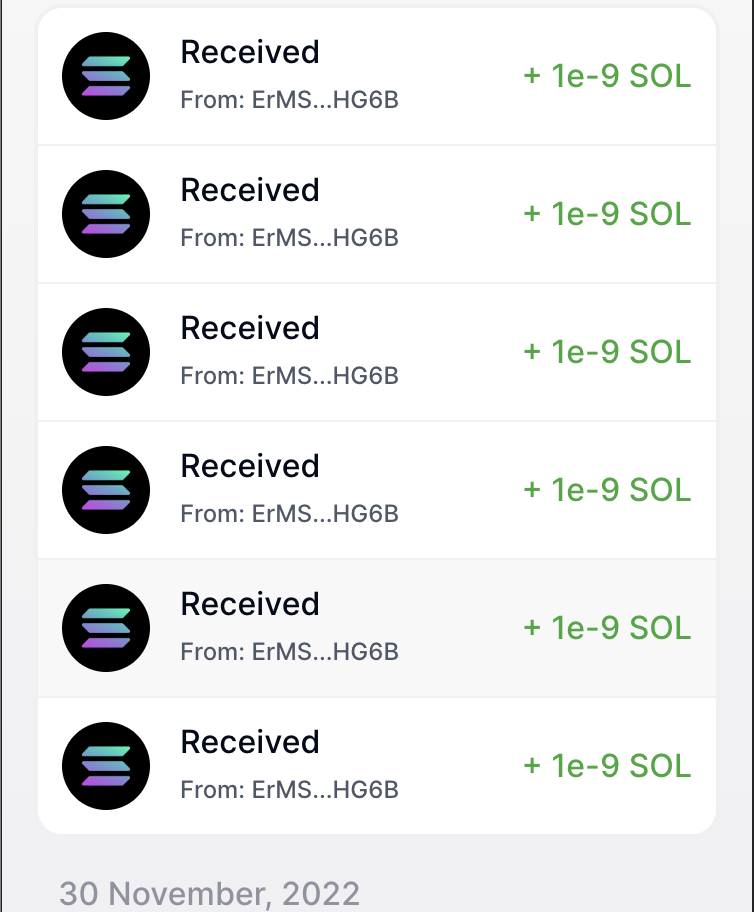
Task: Select the + 1e-9 SOL value on the fourth transaction
Action: coord(606,489)
